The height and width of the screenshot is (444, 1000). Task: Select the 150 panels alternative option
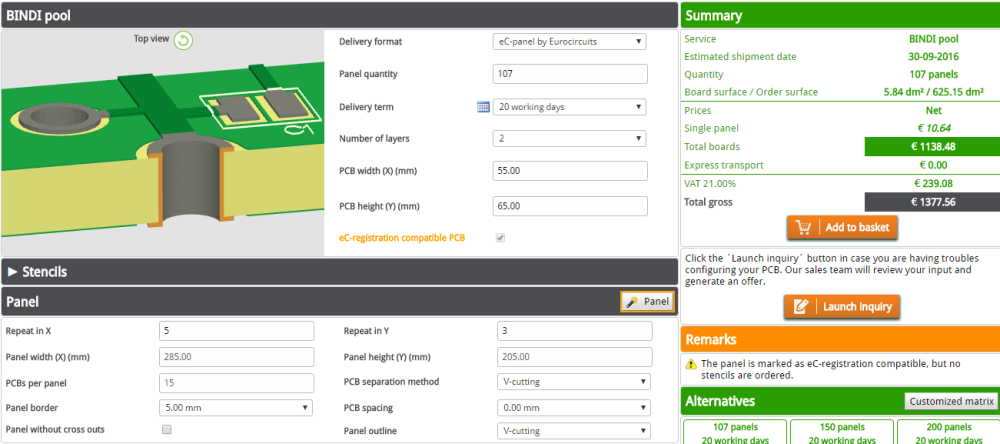click(x=840, y=433)
